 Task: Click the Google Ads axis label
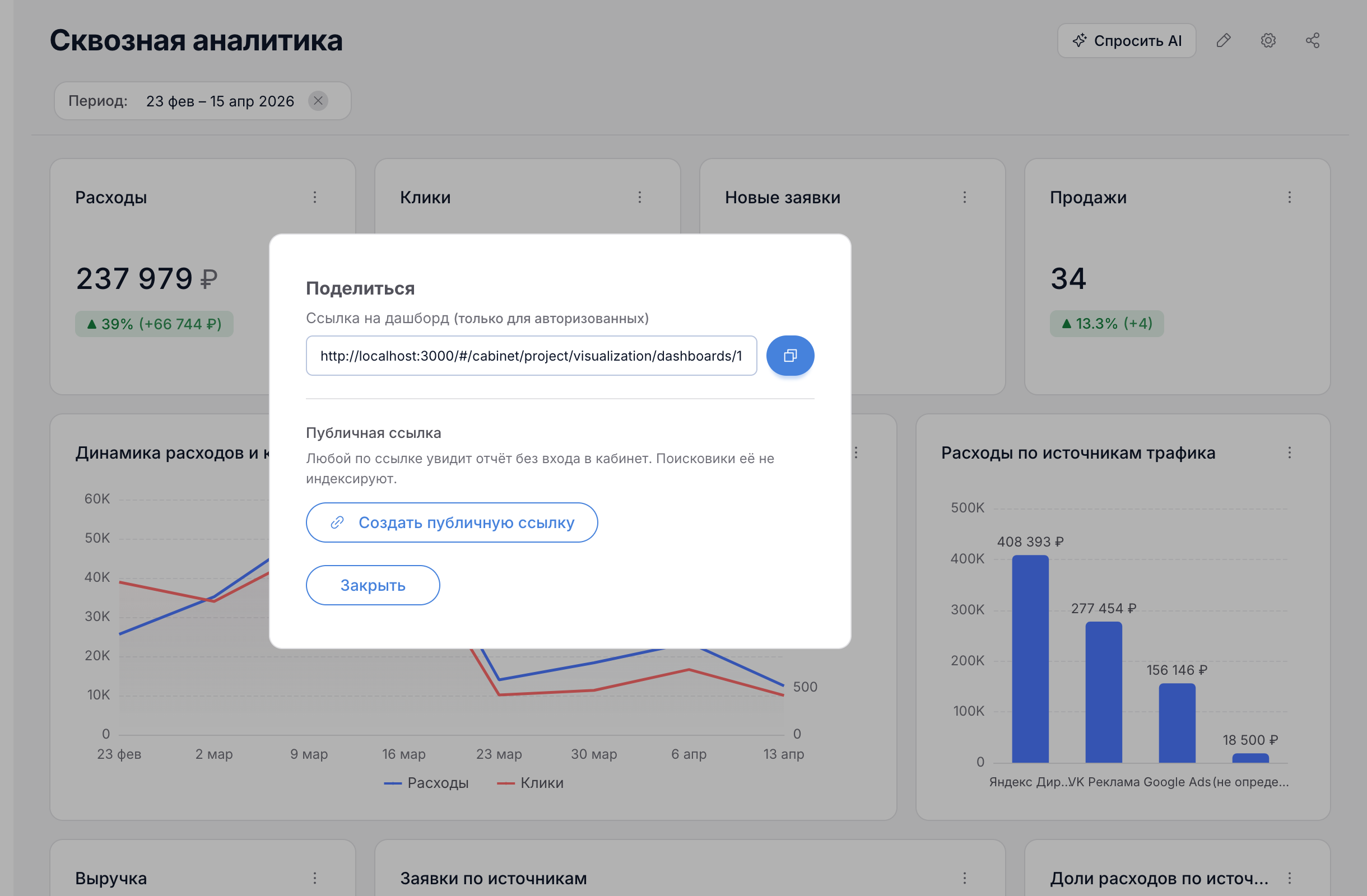[1177, 782]
